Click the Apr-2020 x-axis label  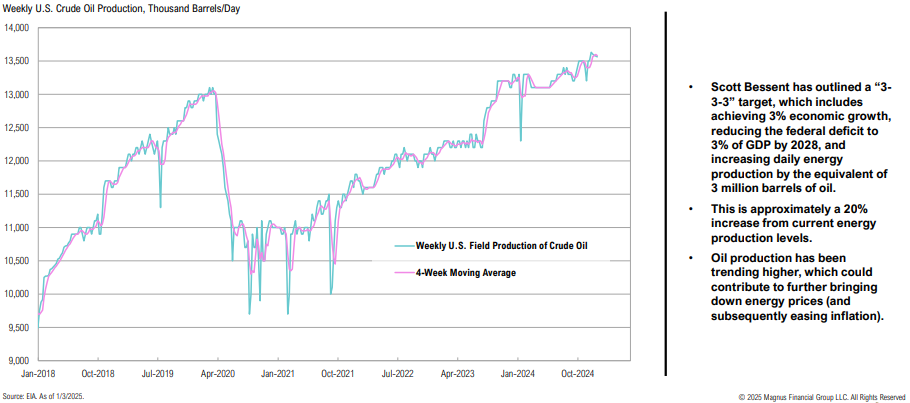[217, 372]
